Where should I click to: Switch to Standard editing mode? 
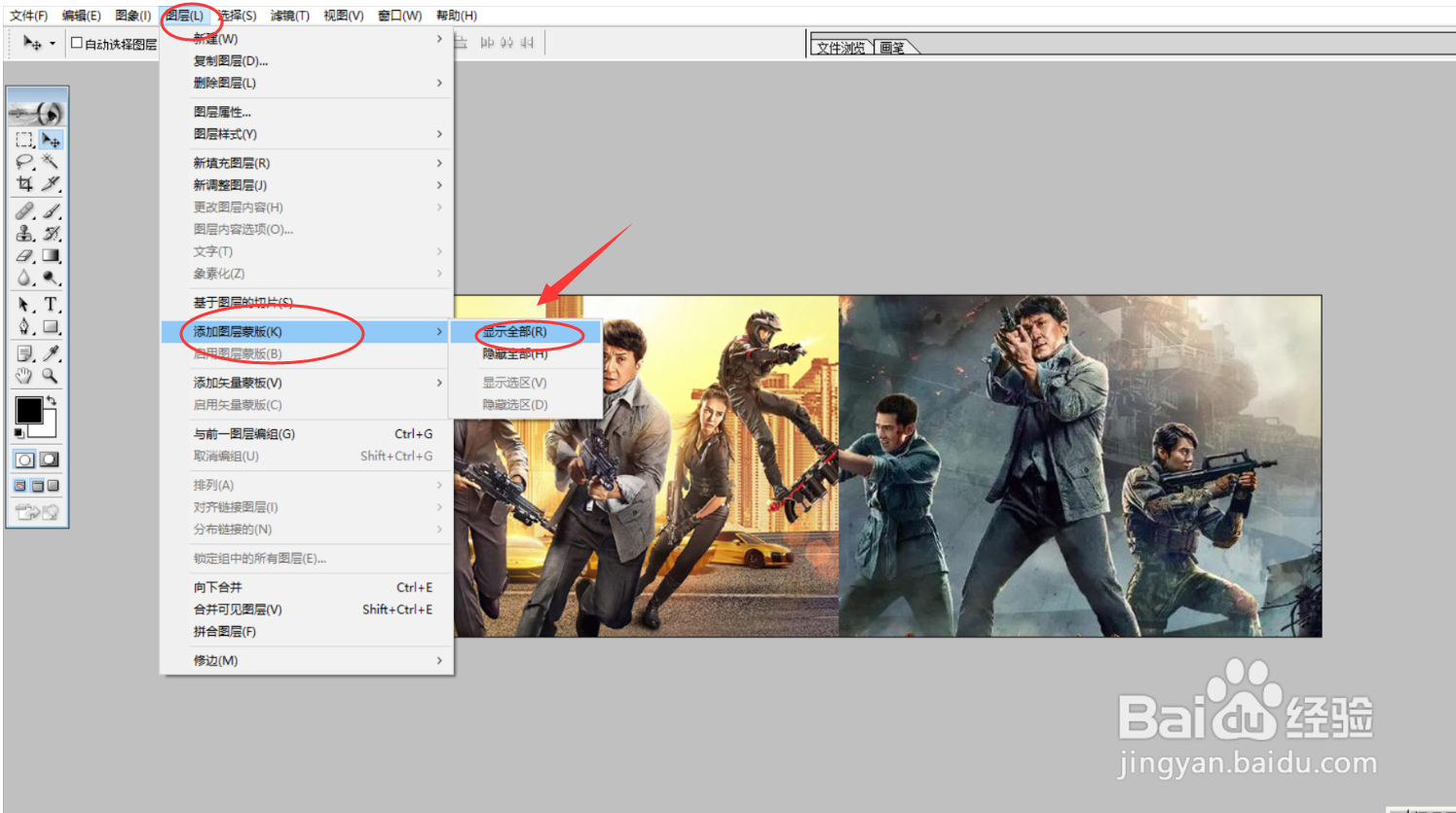coord(24,460)
